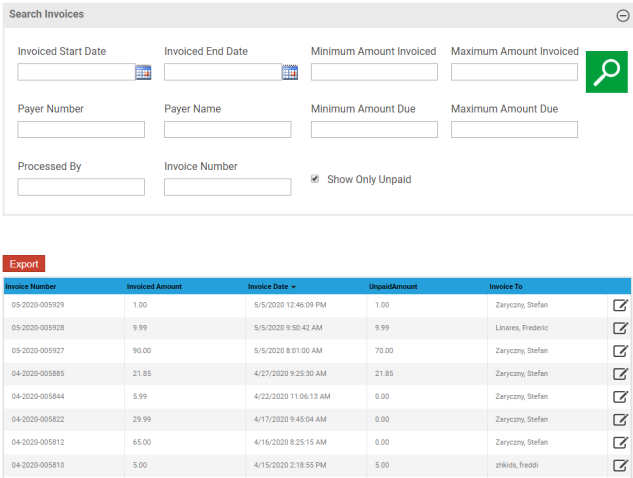Open calendar picker for Invoiced End Date

[290, 72]
